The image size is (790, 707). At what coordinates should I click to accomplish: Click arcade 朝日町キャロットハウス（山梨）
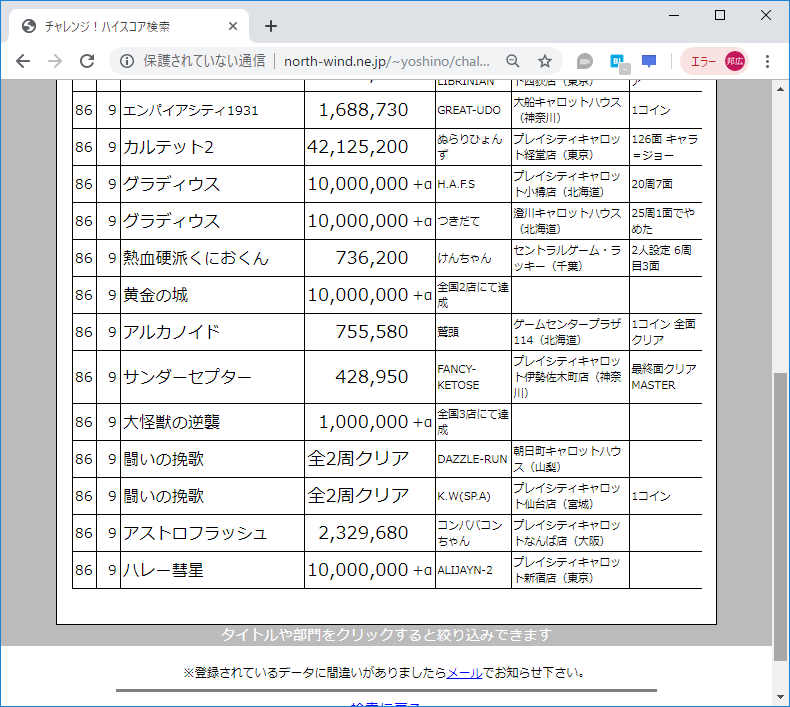(x=567, y=459)
